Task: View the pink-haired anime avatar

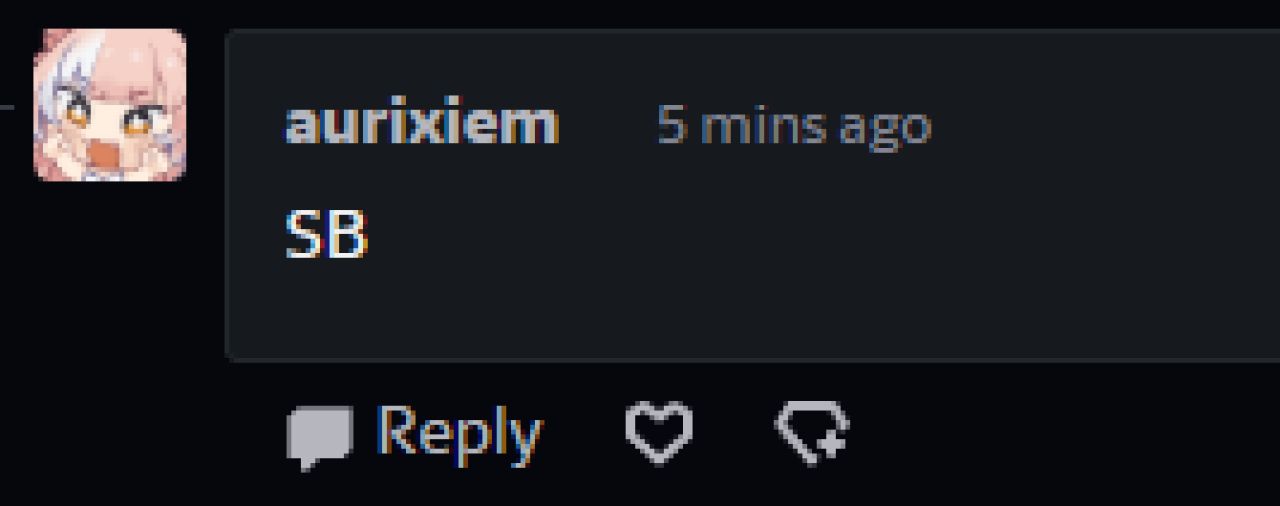Action: (110, 105)
